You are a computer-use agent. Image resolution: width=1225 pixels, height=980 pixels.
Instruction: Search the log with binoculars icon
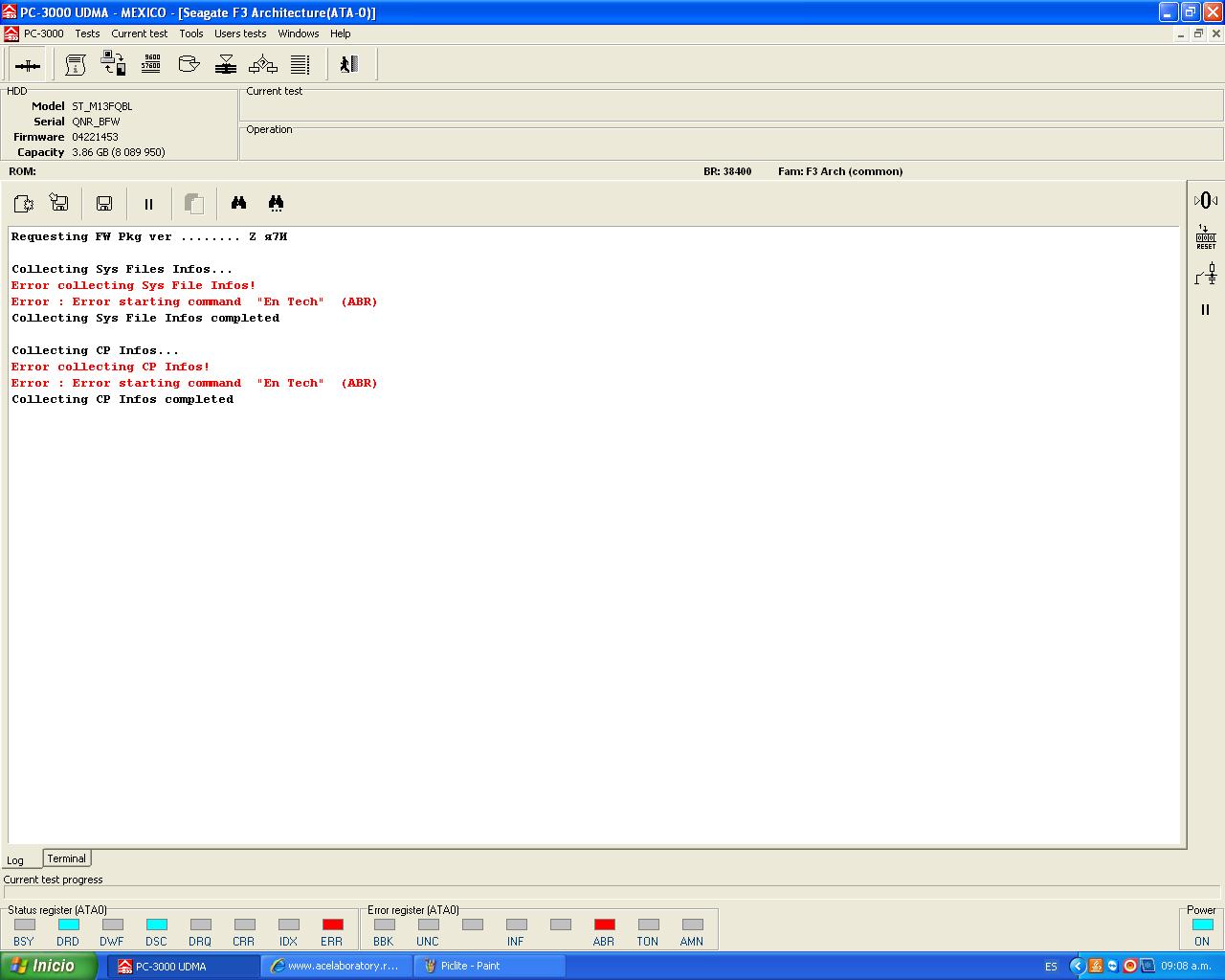238,203
